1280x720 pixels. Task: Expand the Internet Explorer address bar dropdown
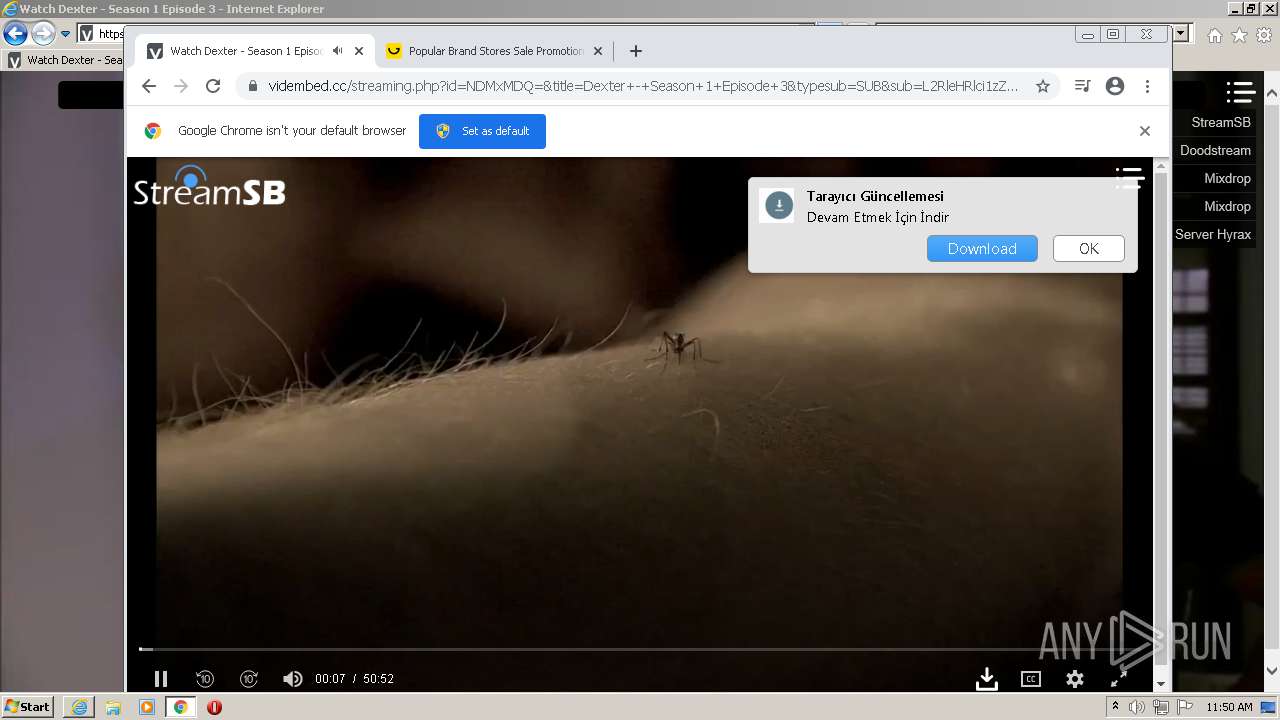point(1182,33)
